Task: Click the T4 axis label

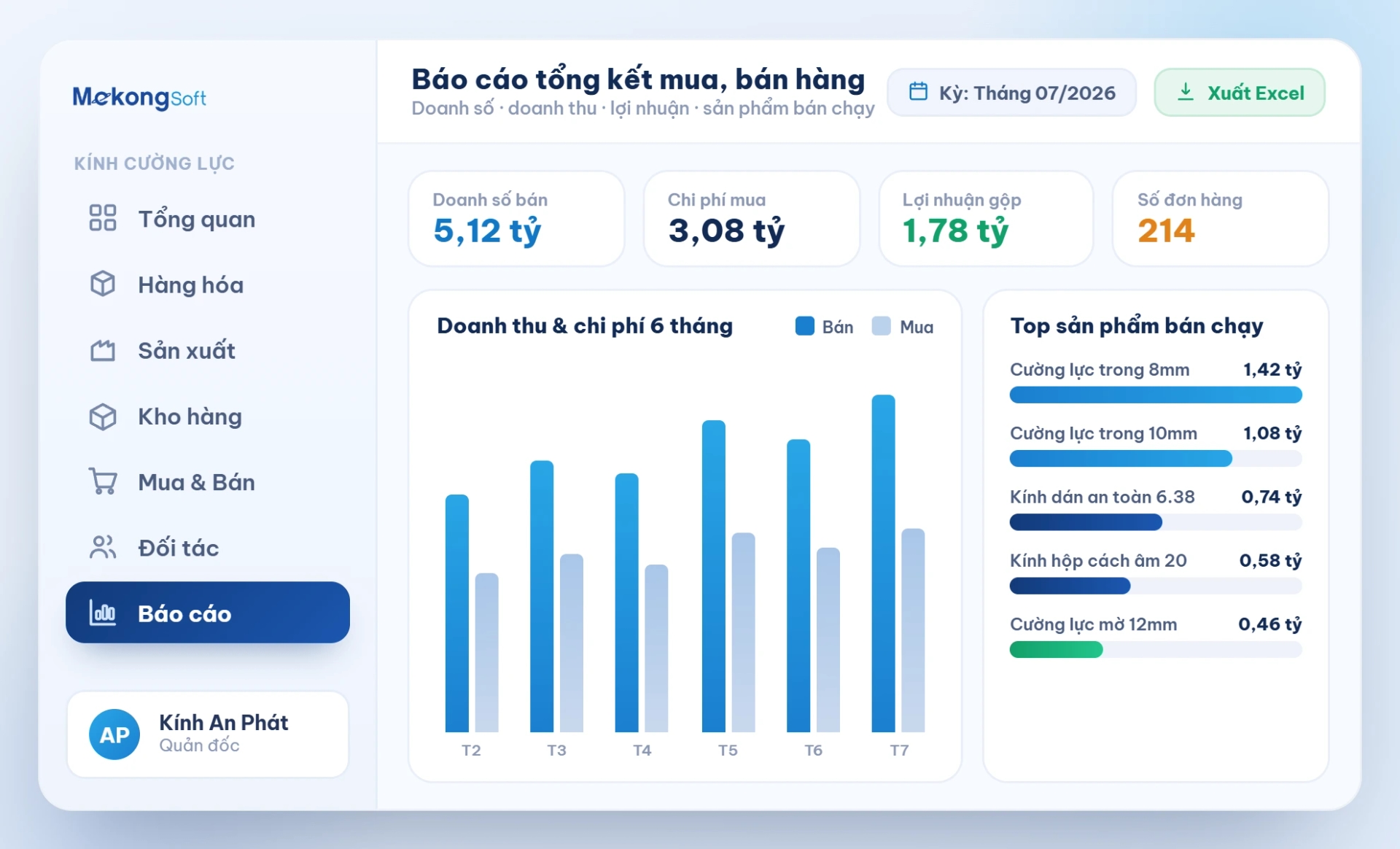Action: pos(642,750)
